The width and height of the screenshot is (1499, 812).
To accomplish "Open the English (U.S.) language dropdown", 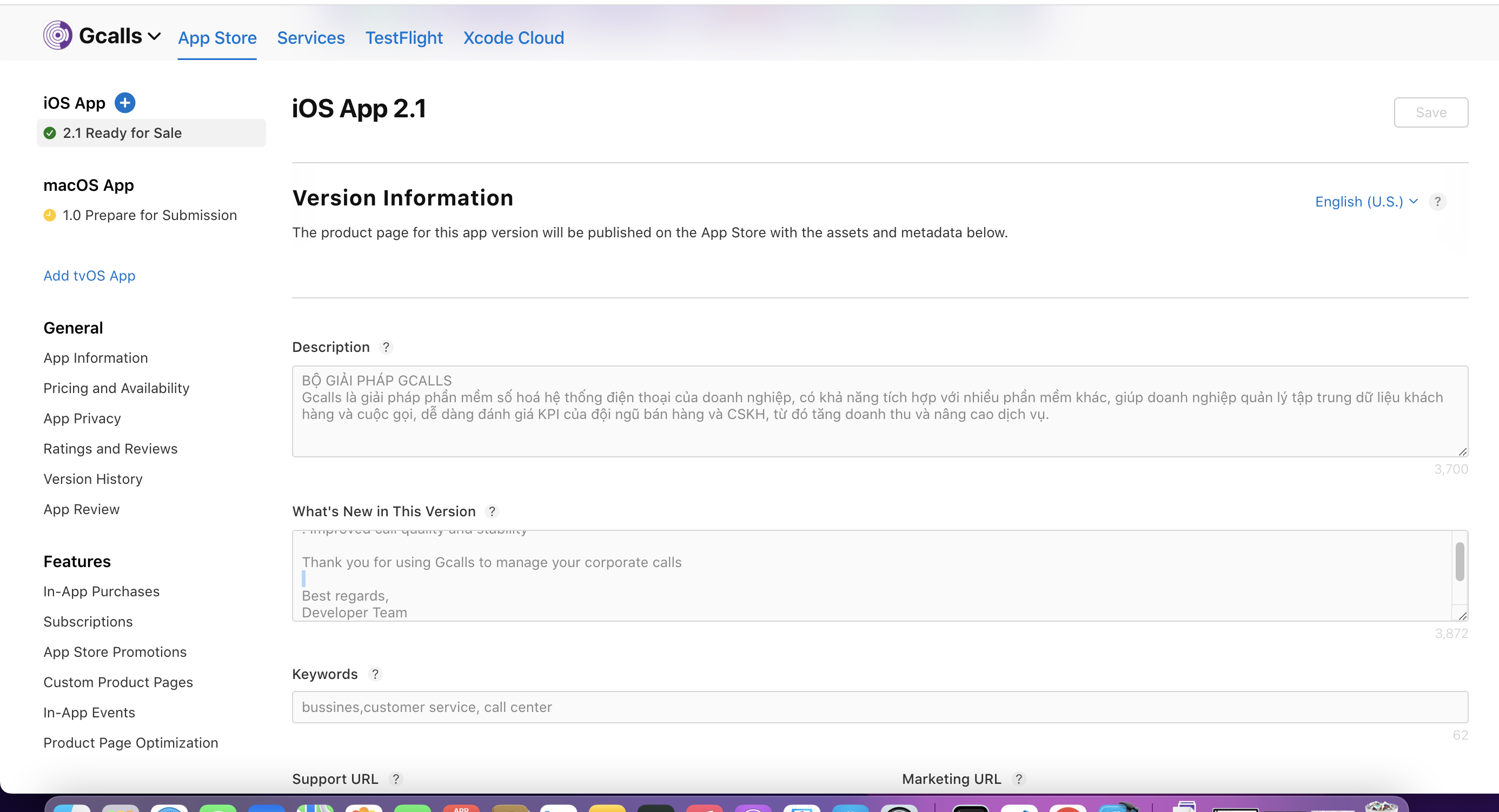I will (x=1365, y=201).
